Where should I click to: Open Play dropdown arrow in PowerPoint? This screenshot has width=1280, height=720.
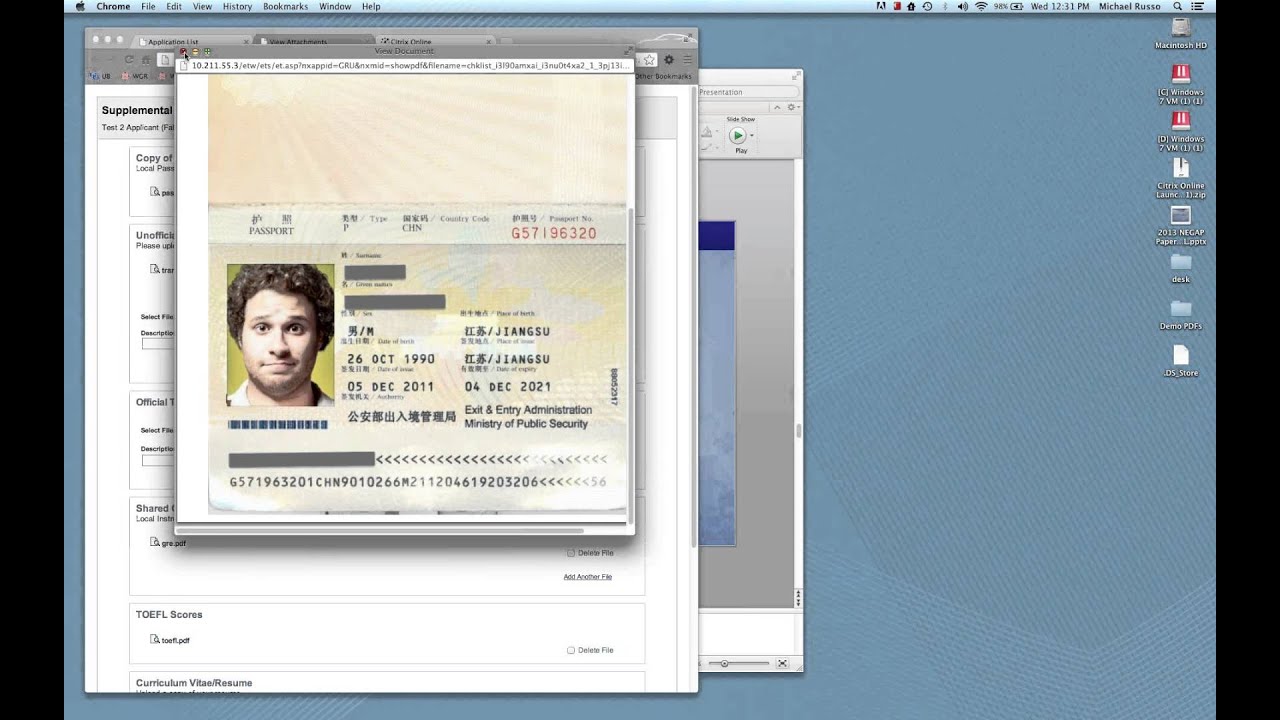[751, 135]
